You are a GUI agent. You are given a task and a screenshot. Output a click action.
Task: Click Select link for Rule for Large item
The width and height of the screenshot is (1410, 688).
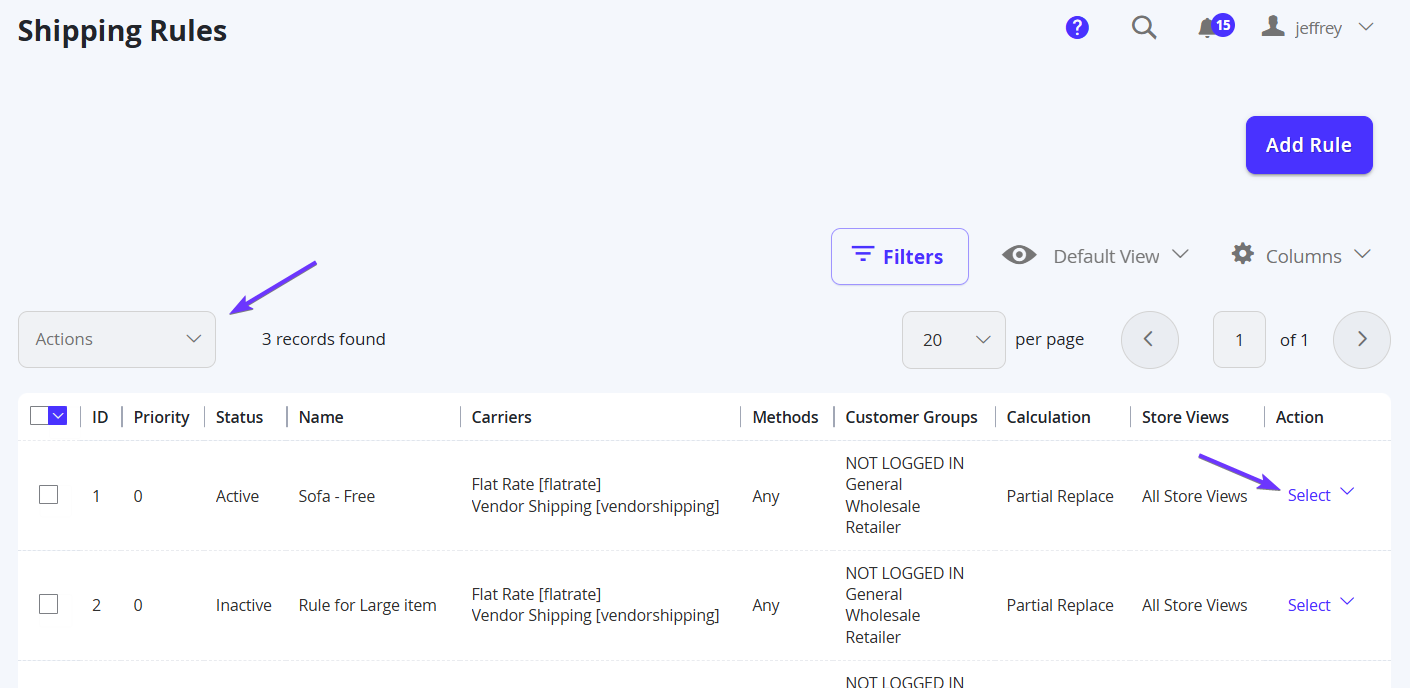[1309, 605]
